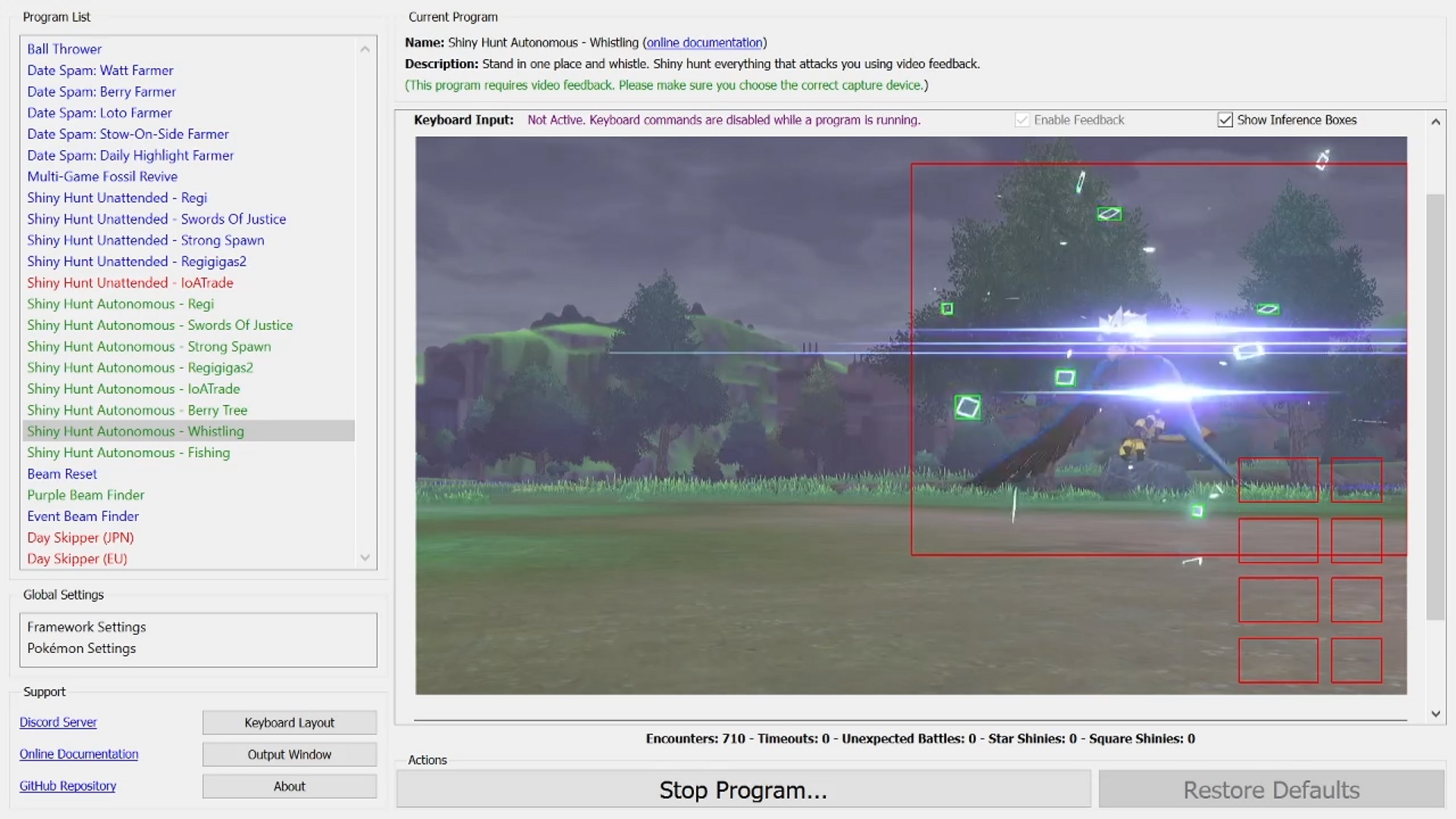Open Framework Settings
The width and height of the screenshot is (1456, 819).
click(x=86, y=627)
